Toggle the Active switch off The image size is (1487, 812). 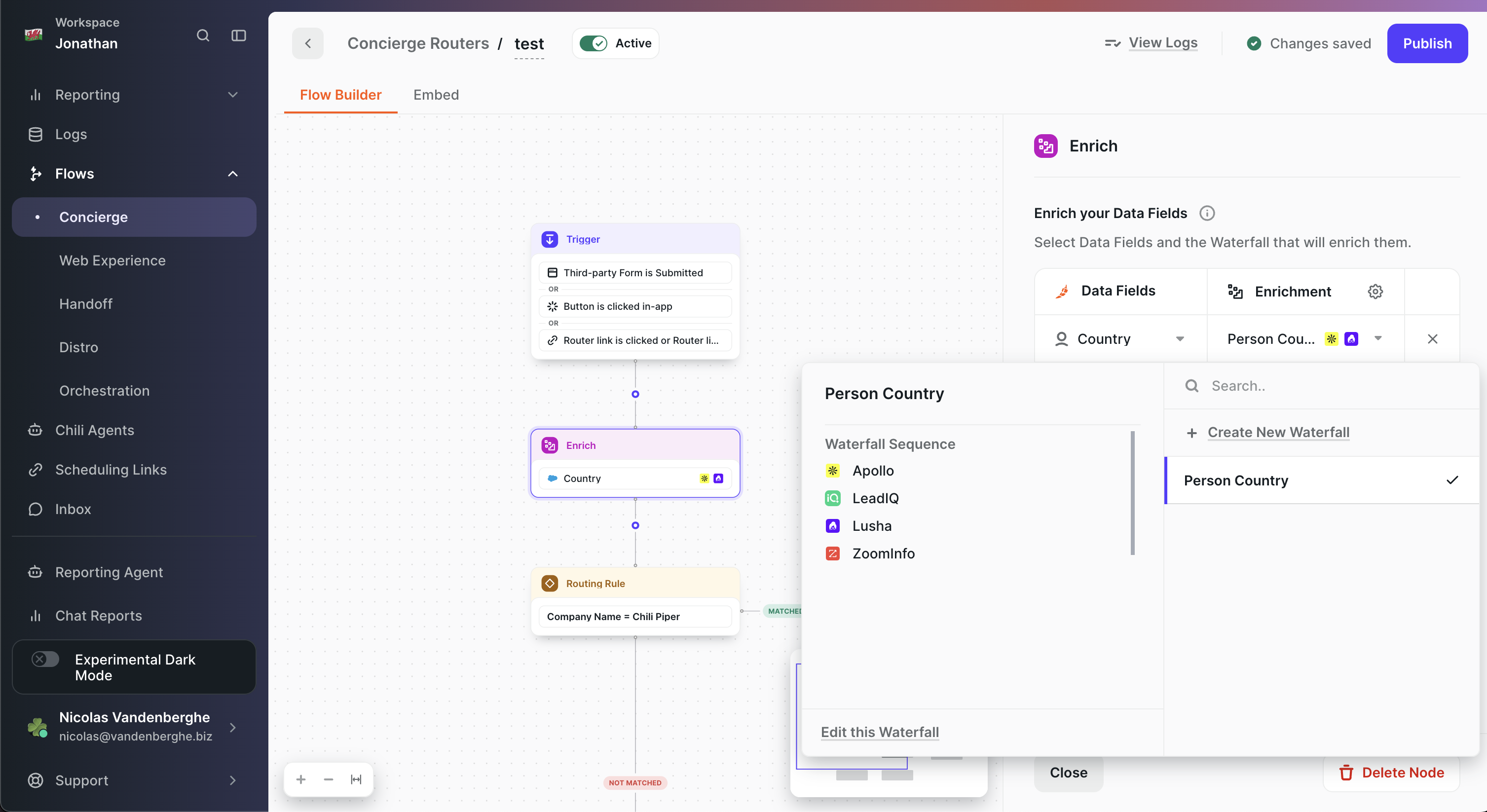coord(594,43)
